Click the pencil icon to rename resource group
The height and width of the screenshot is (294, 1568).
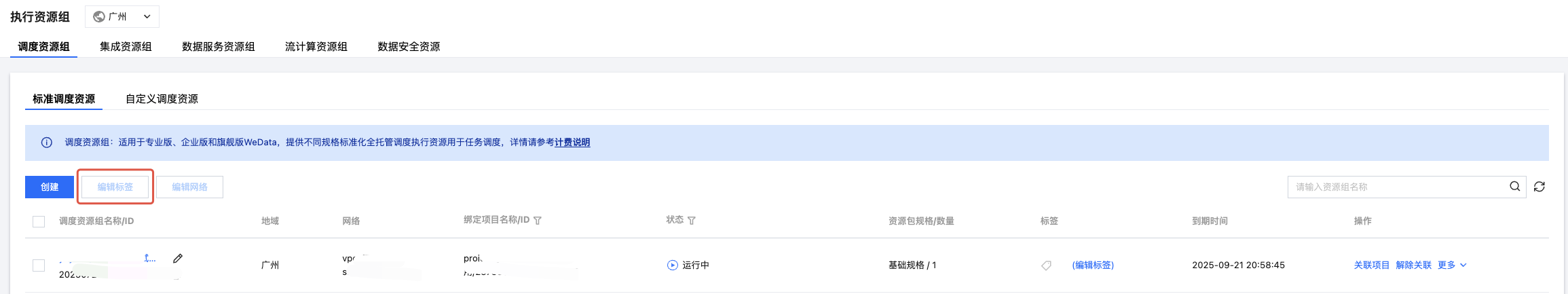pos(178,258)
